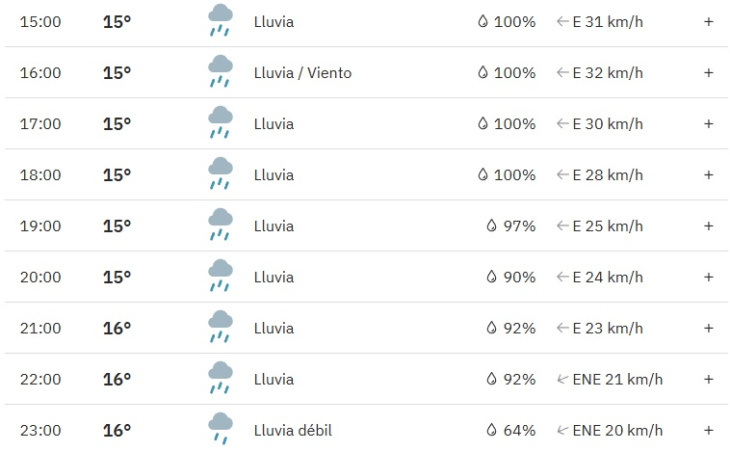Click the raindrop icon beside 97%
Screen dimensions: 730x451
pos(492,226)
